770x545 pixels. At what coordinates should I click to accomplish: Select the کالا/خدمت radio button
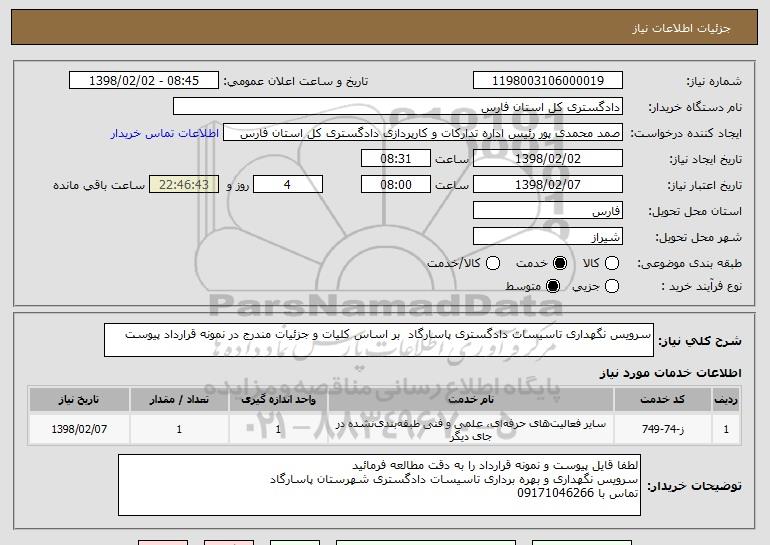pos(493,263)
